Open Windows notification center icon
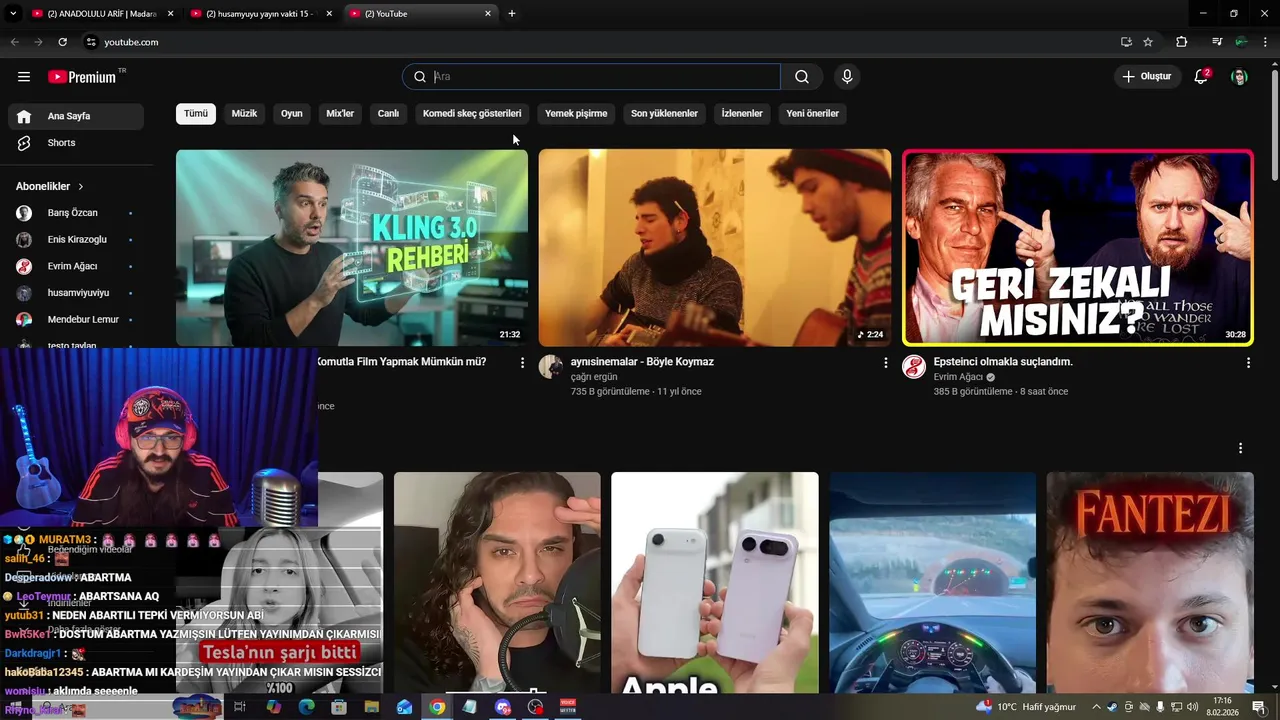The image size is (1280, 720). point(1259,707)
